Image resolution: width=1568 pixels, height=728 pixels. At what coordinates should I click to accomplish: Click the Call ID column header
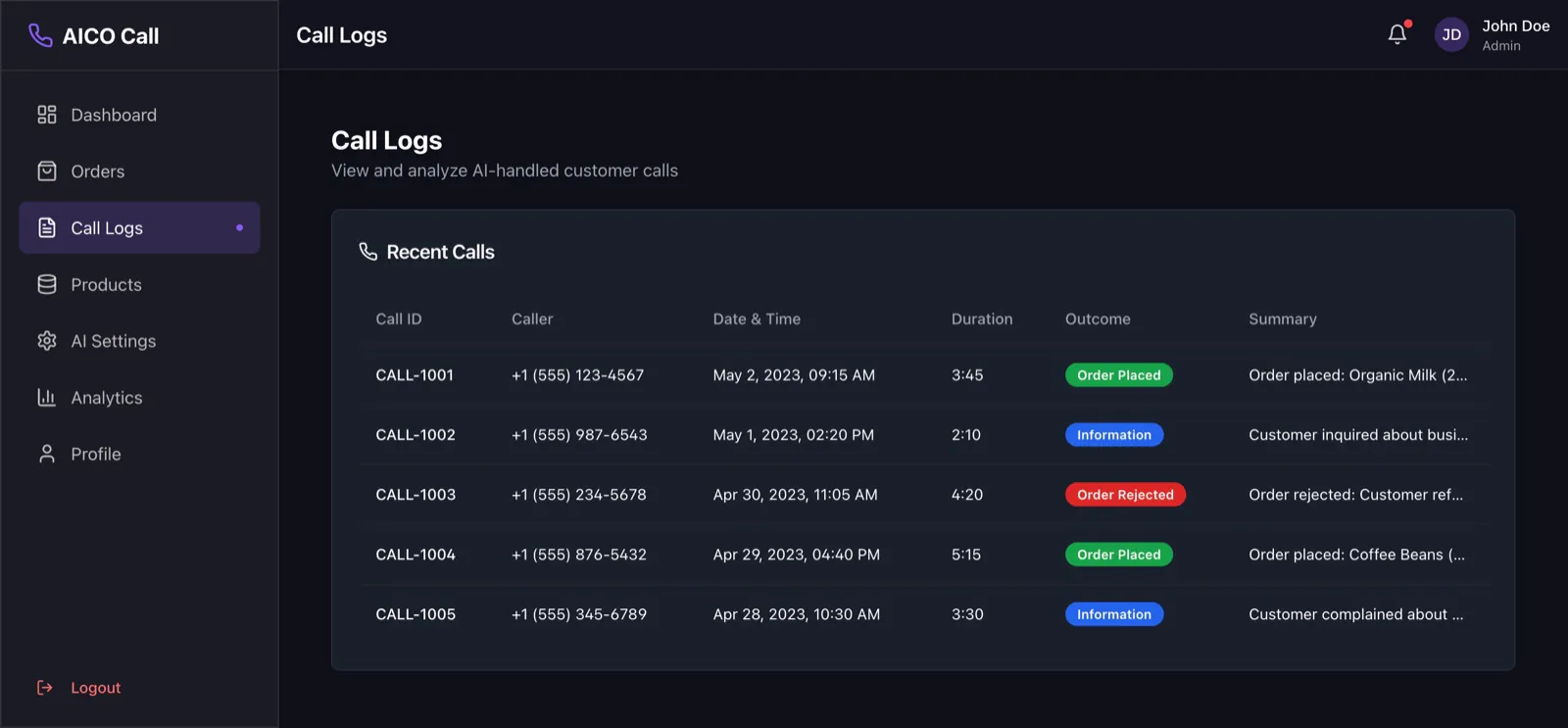click(x=399, y=319)
